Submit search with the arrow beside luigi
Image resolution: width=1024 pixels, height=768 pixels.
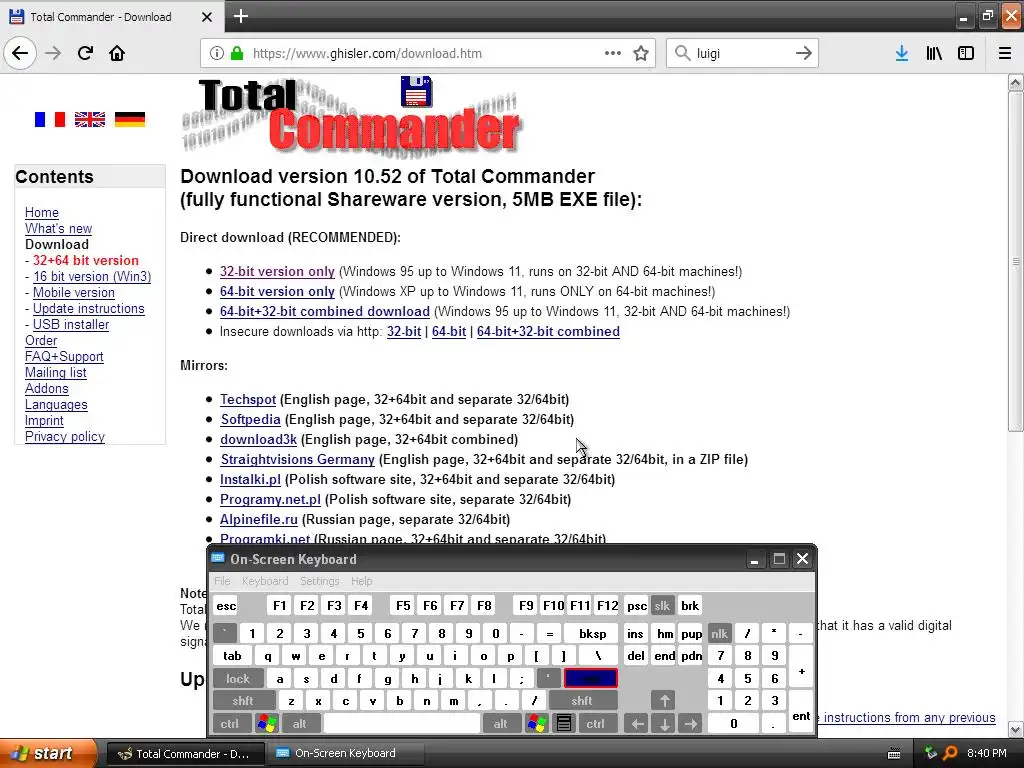coord(803,54)
